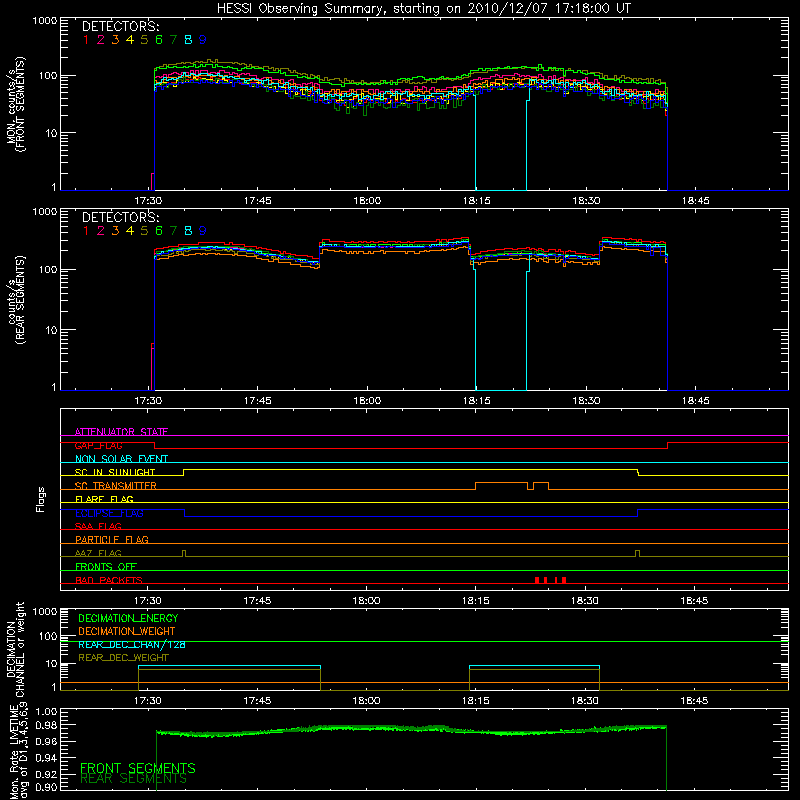Viewport: 800px width, 800px height.
Task: Click detector 7 legend in rear segments panel
Action: pyautogui.click(x=173, y=231)
